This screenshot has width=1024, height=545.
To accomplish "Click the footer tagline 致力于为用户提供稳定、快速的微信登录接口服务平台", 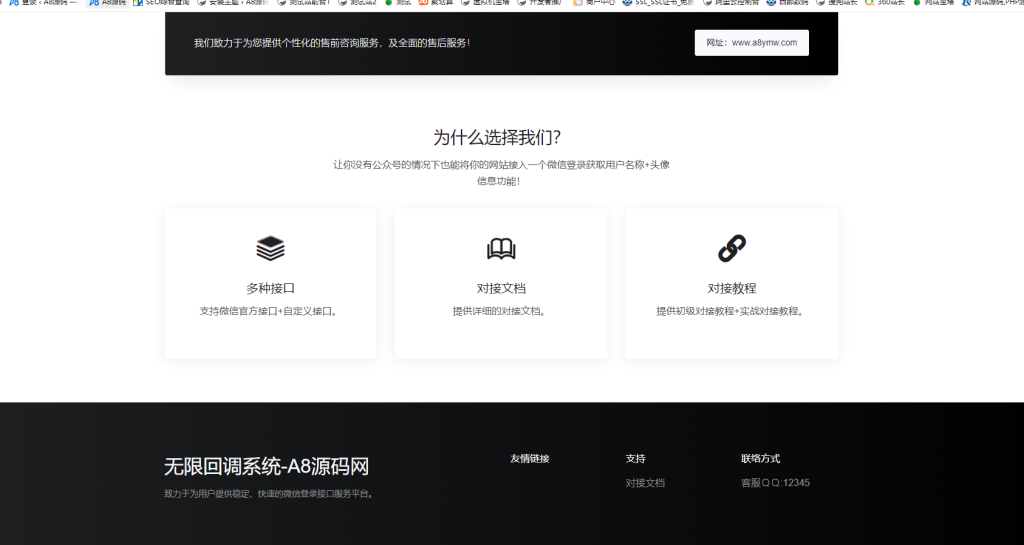I will 270,494.
